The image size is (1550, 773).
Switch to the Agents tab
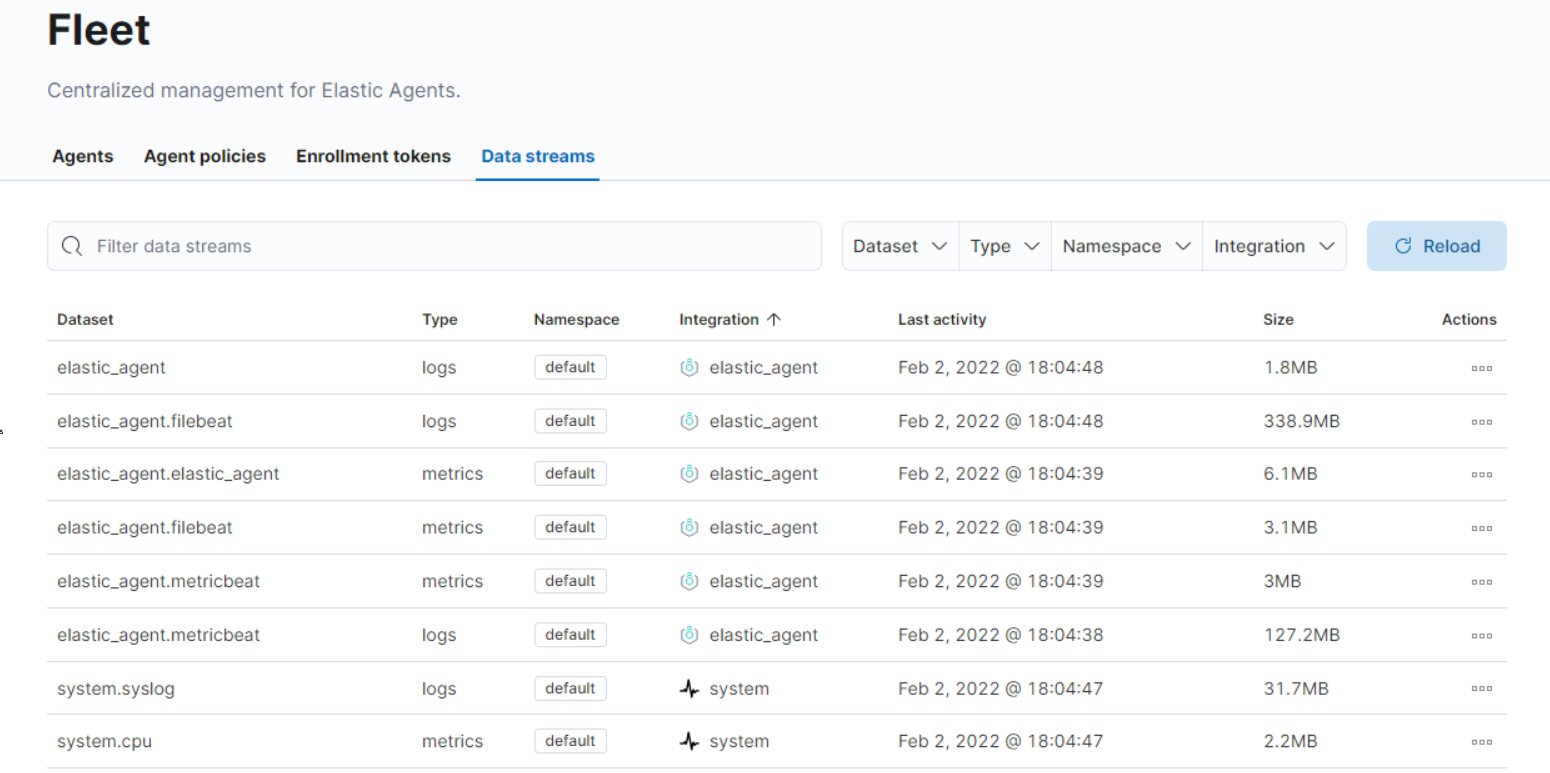[83, 156]
